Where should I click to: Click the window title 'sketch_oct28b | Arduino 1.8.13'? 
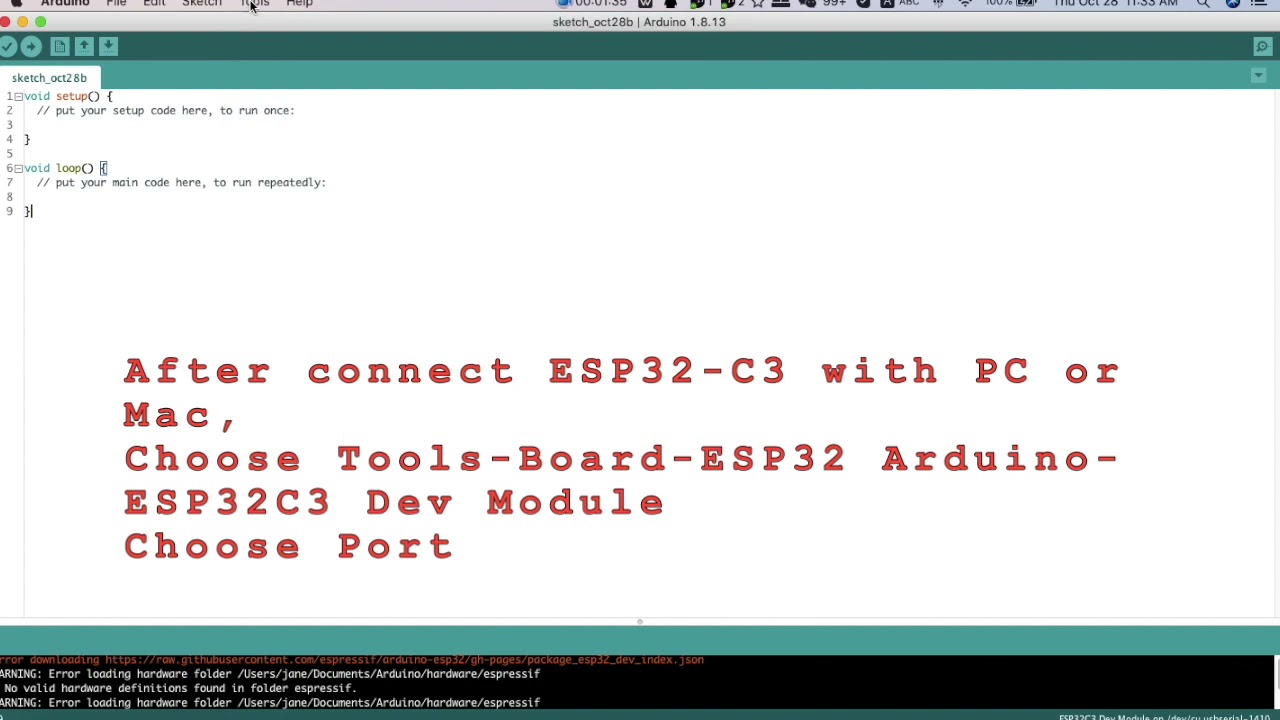click(x=639, y=22)
